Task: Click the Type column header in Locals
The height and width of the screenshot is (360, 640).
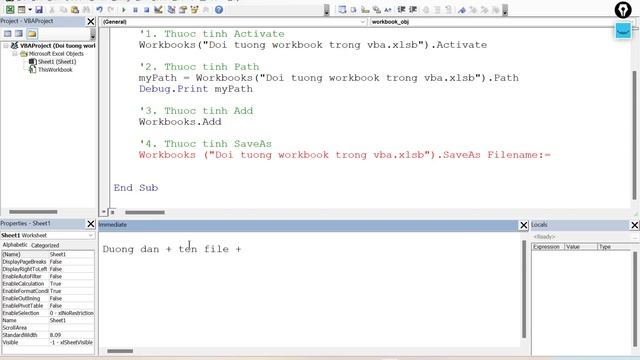Action: pos(614,247)
